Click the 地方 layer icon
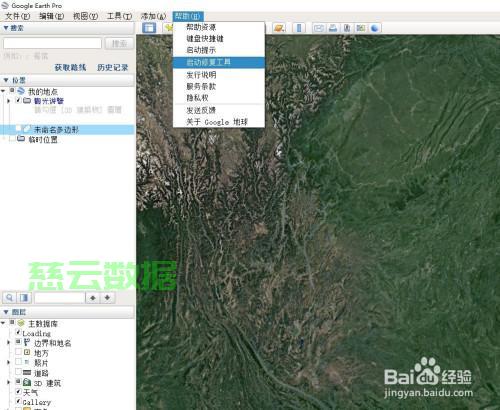The image size is (500, 410). [x=27, y=352]
